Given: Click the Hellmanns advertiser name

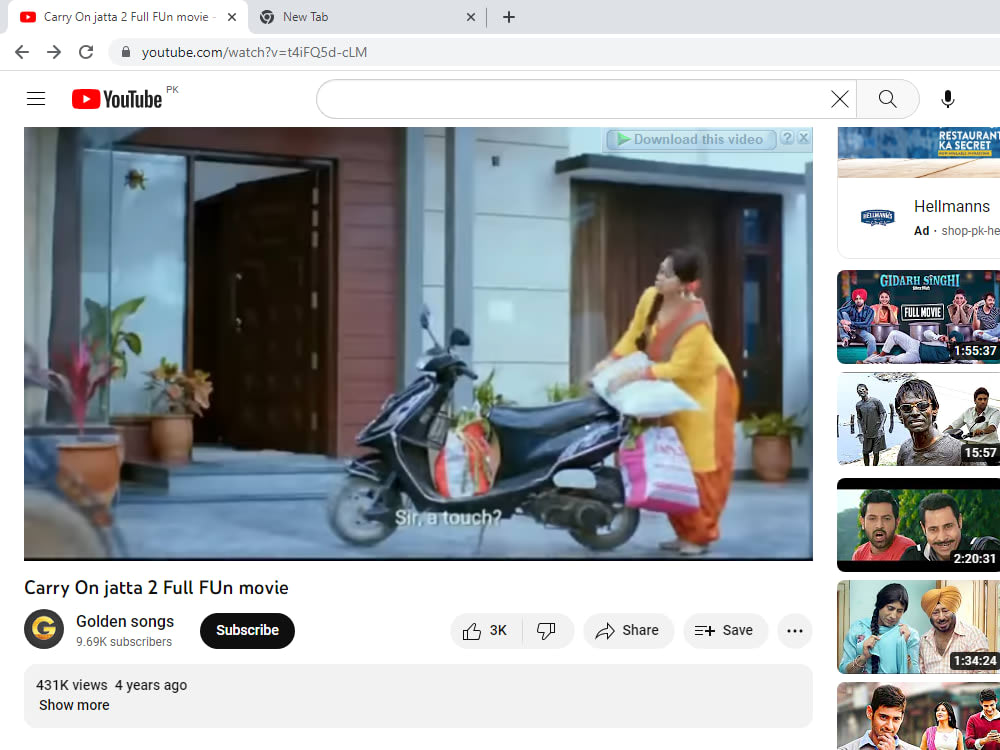Looking at the screenshot, I should [952, 207].
